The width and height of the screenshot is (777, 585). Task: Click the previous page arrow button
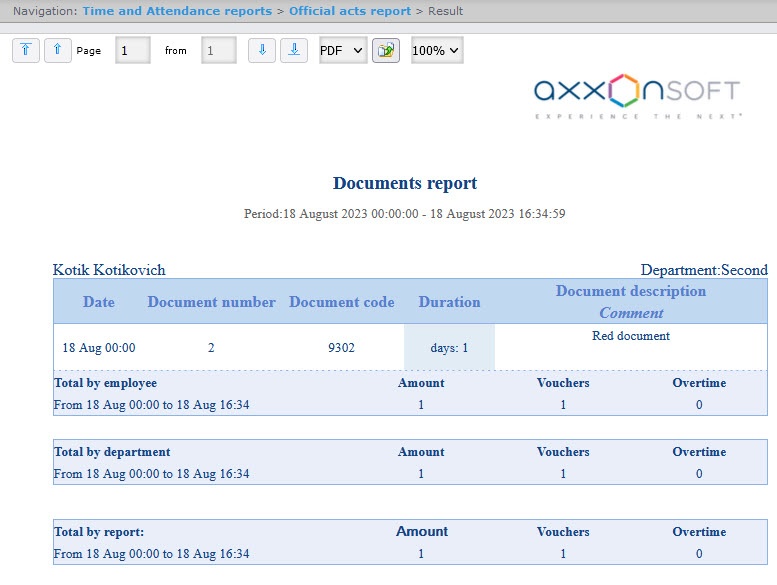(58, 50)
